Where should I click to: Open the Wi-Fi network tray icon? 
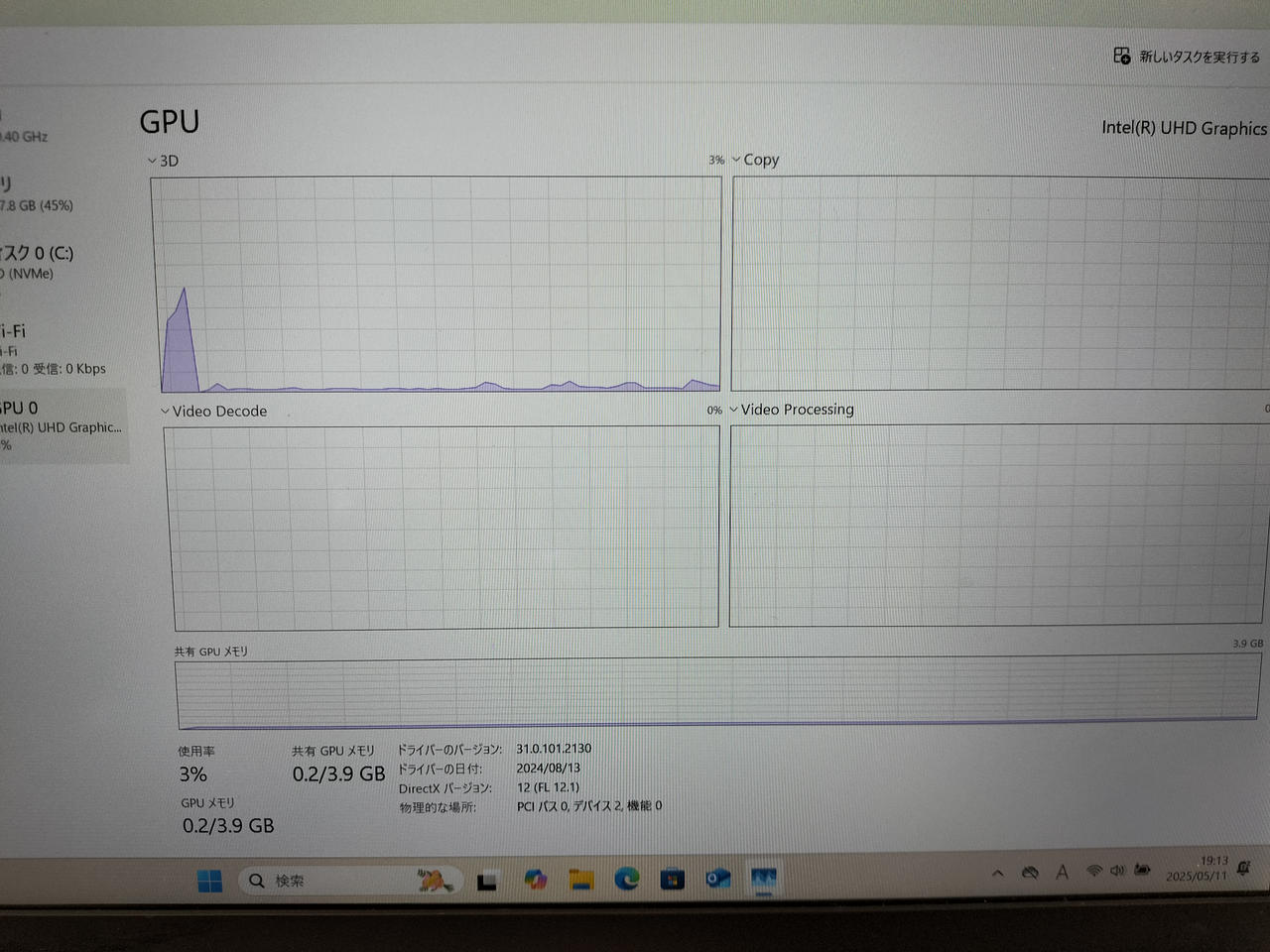tap(1093, 871)
